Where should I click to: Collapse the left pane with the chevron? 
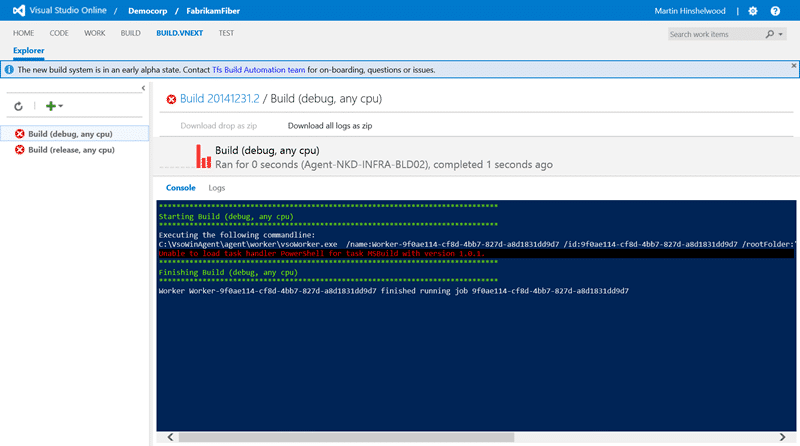click(143, 88)
